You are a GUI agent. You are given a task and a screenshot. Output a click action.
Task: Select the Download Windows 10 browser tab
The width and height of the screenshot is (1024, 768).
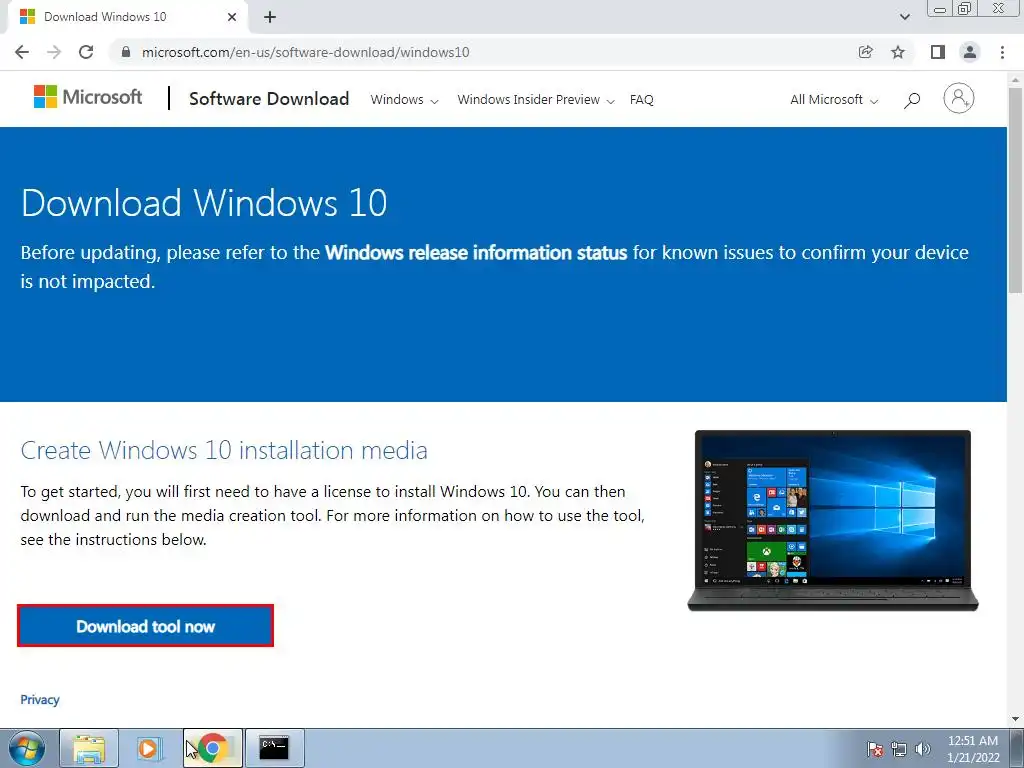[128, 17]
